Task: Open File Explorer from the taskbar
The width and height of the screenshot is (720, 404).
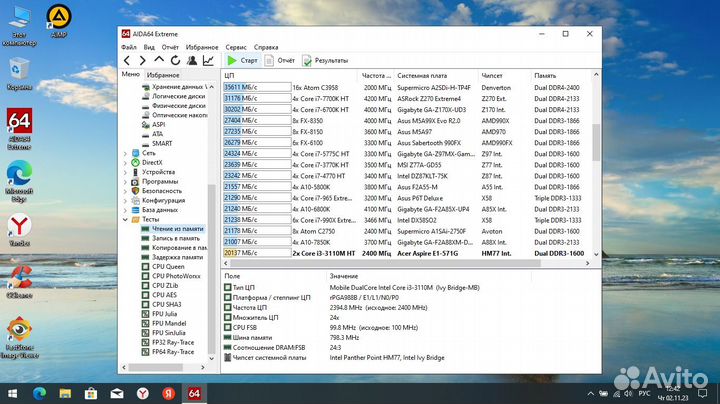Action: tap(65, 393)
